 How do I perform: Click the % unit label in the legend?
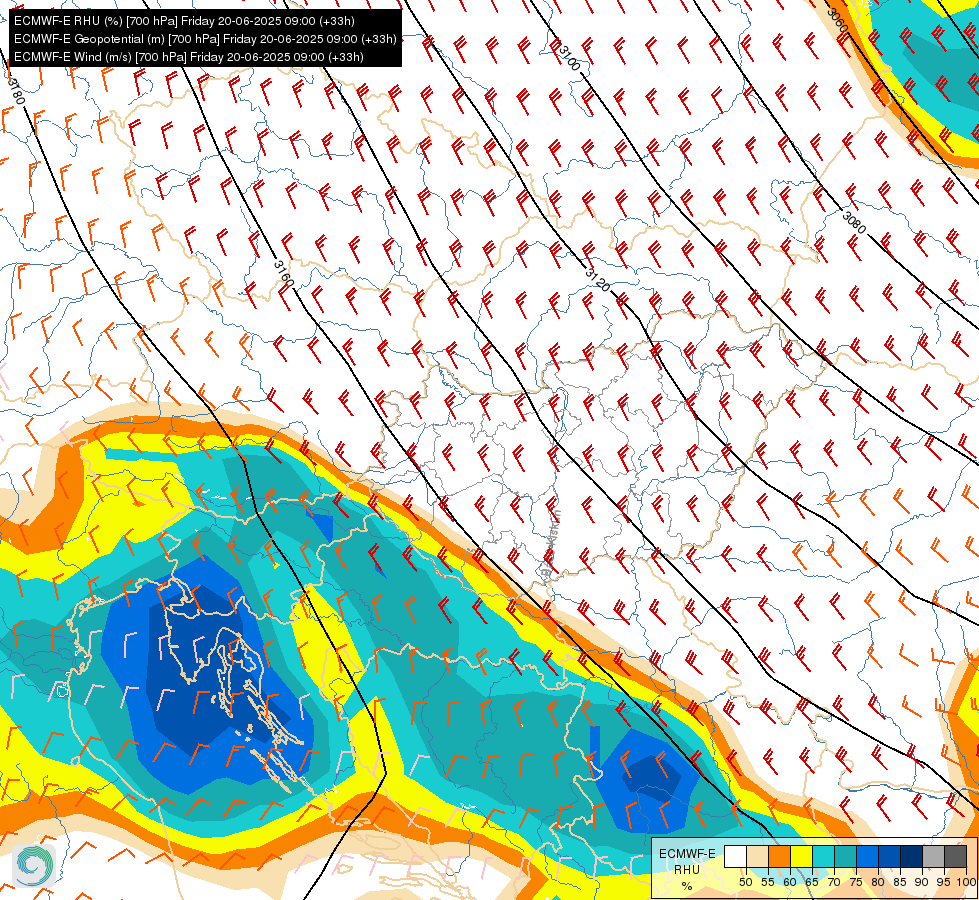687,886
